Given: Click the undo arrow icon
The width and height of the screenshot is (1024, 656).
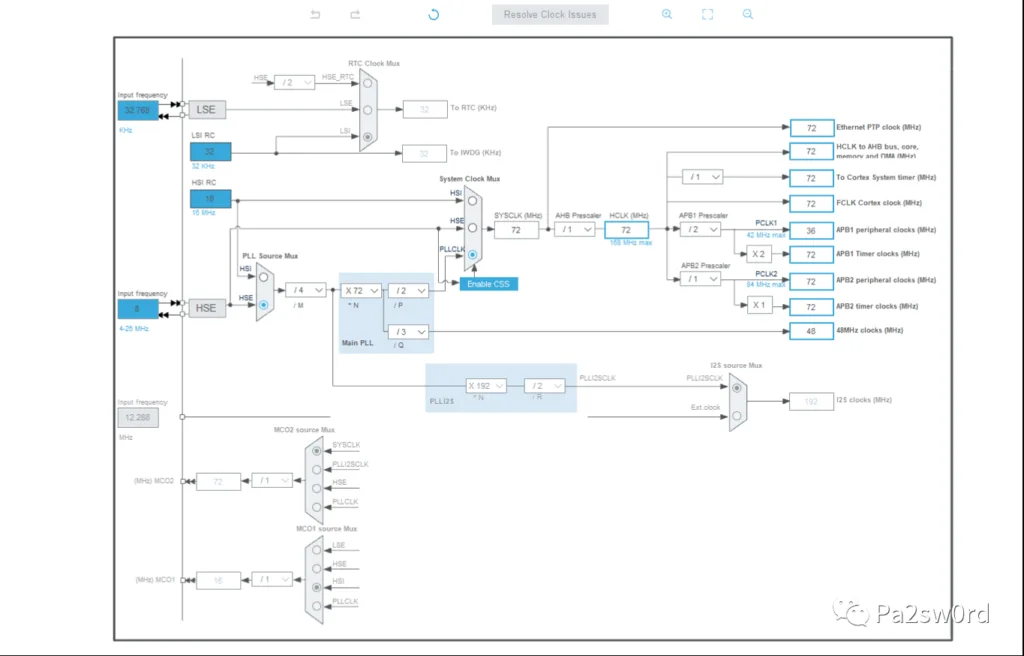Looking at the screenshot, I should [315, 14].
